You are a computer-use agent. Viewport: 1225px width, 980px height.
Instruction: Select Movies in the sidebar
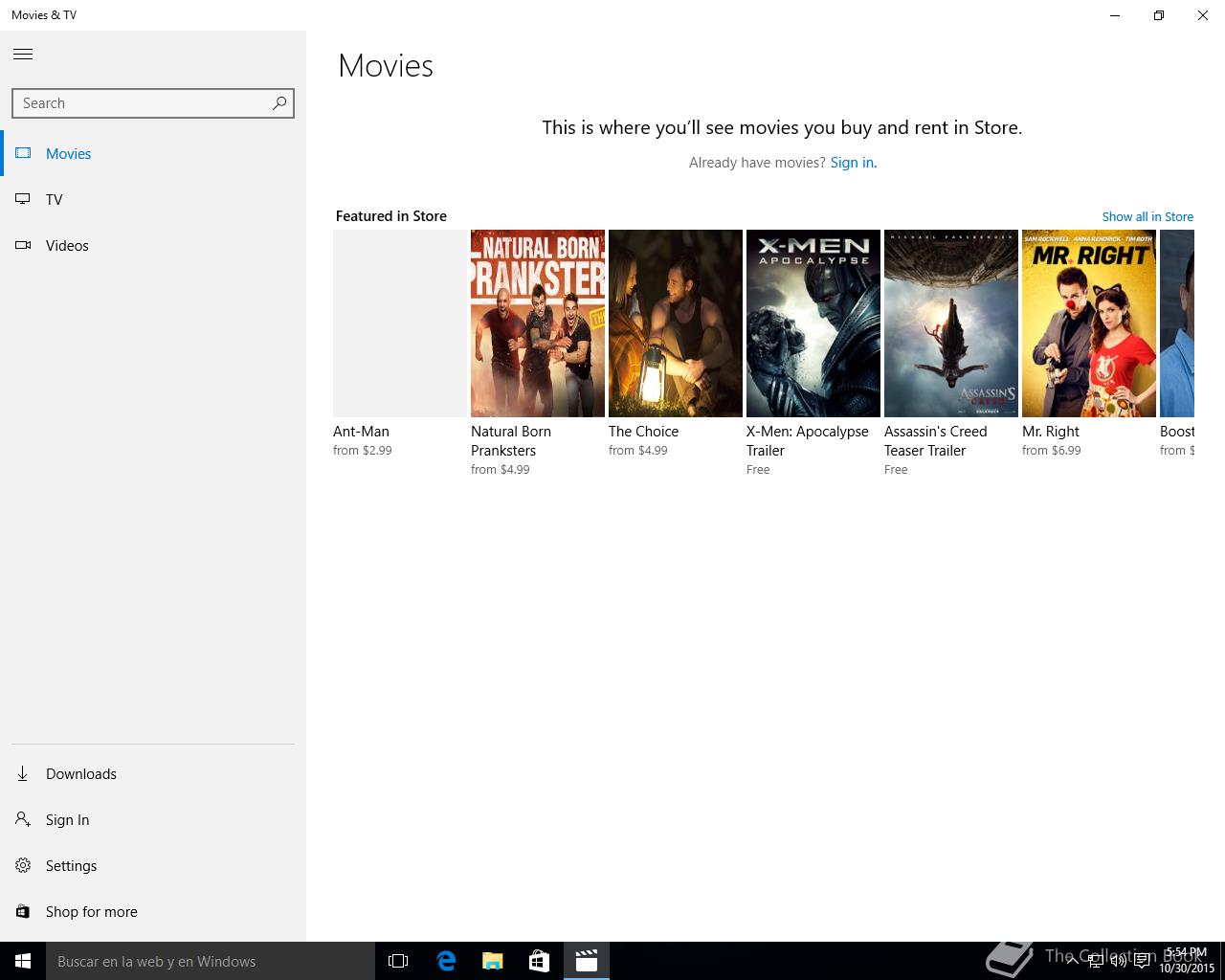153,153
